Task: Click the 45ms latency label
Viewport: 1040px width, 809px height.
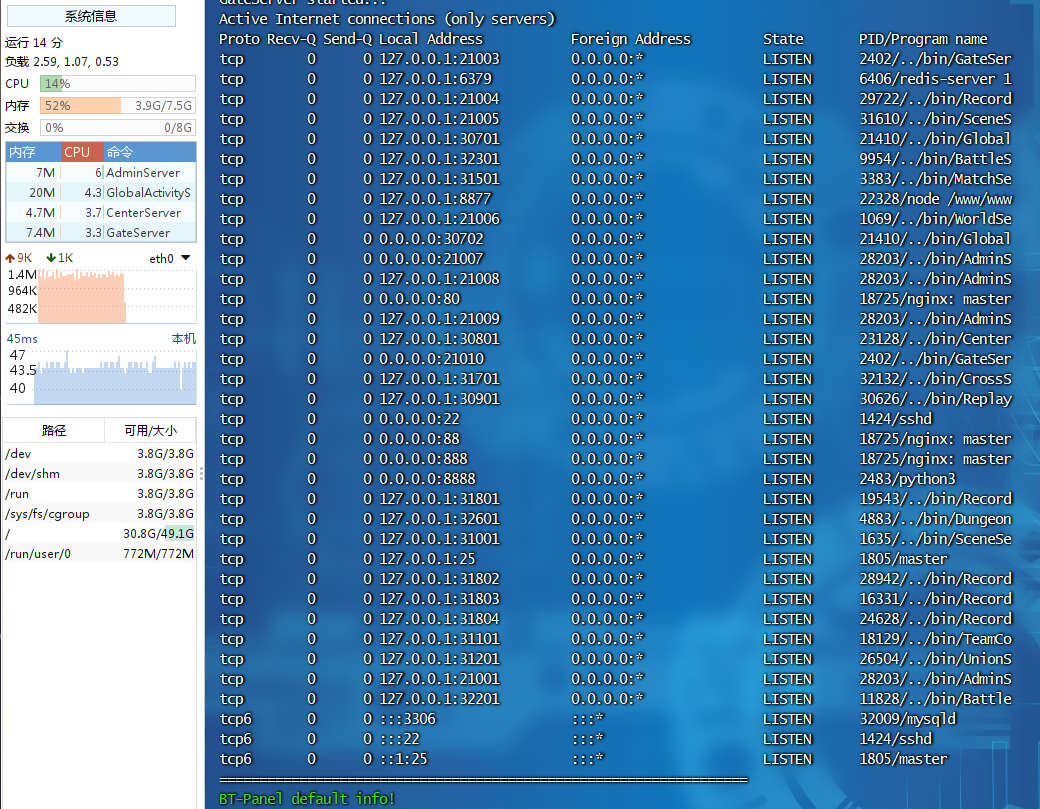Action: 22,339
